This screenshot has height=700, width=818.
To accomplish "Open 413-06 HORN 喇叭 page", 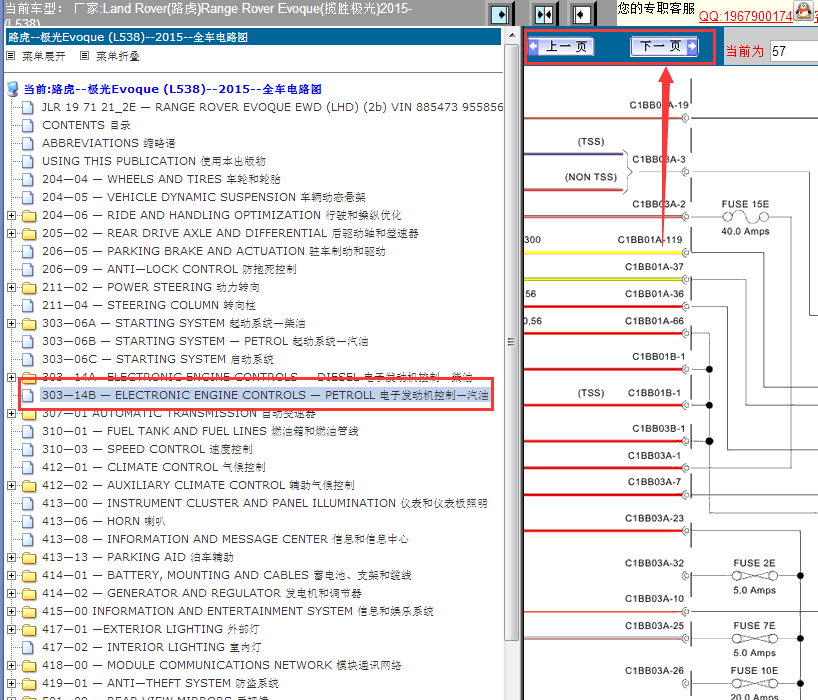I will click(104, 521).
